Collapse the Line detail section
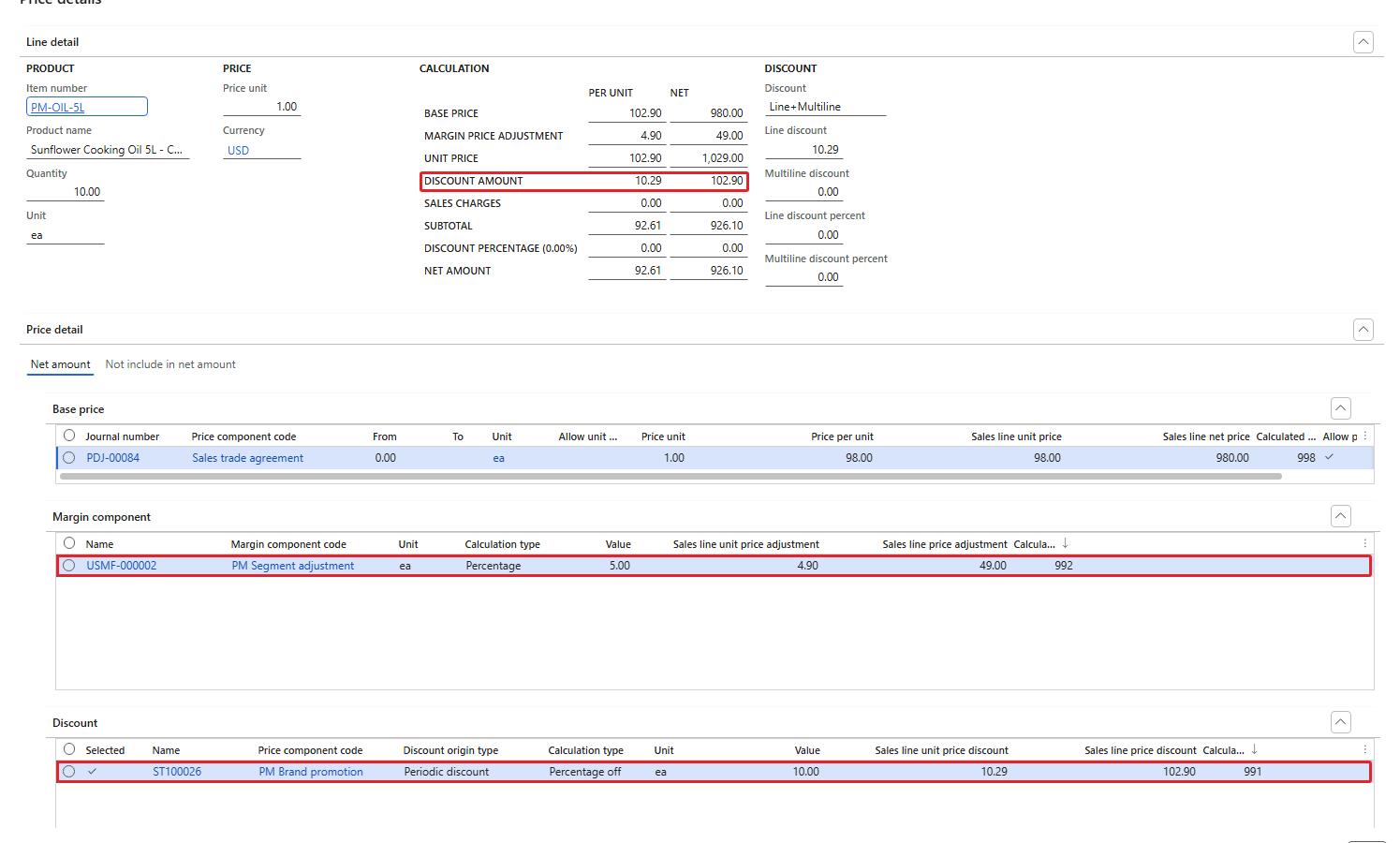 1363,42
